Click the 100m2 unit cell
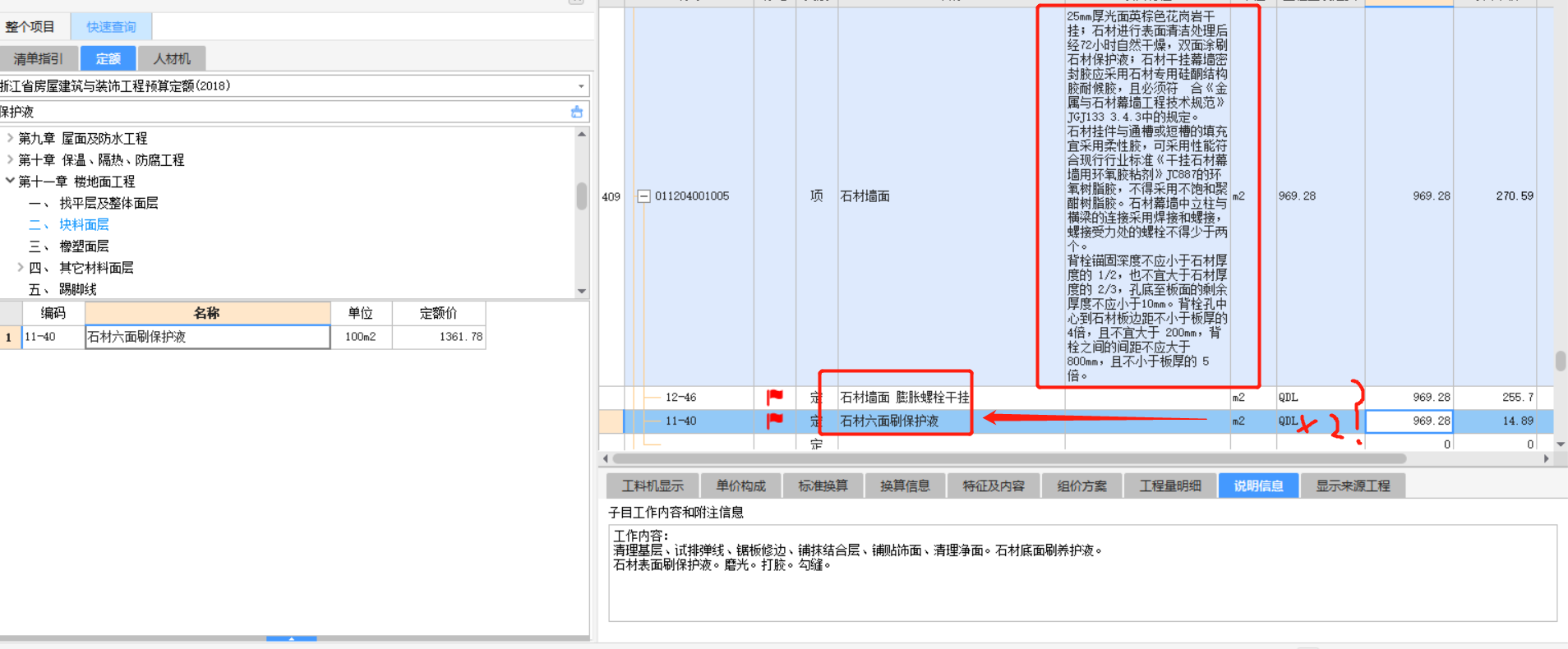Screen dimensions: 1568x649 click(x=361, y=337)
